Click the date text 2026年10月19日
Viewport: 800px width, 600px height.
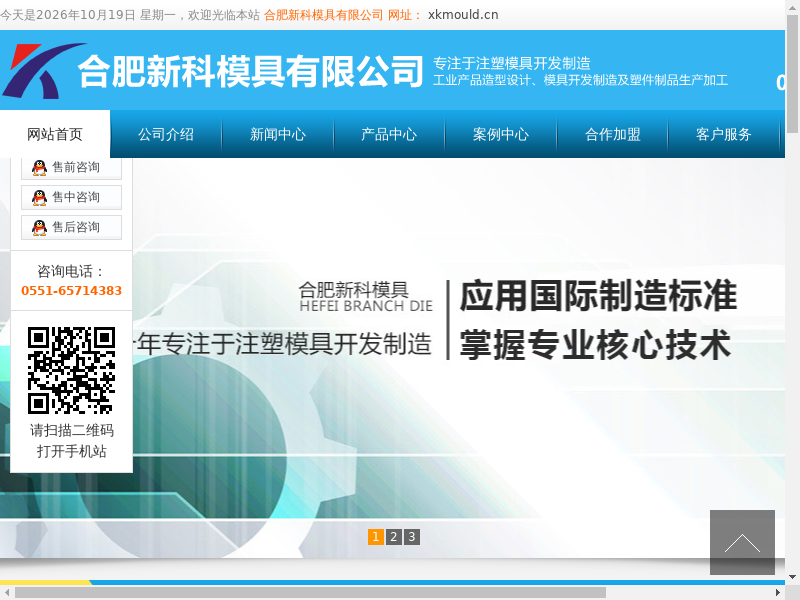pyautogui.click(x=86, y=15)
